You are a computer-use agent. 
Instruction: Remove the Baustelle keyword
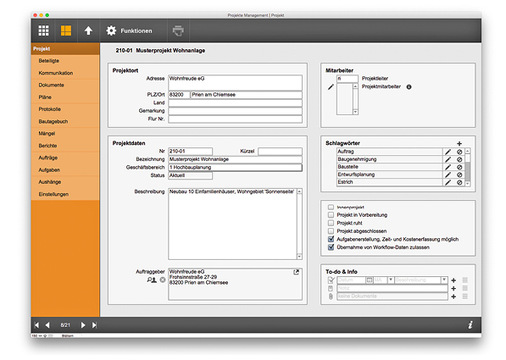tap(459, 167)
